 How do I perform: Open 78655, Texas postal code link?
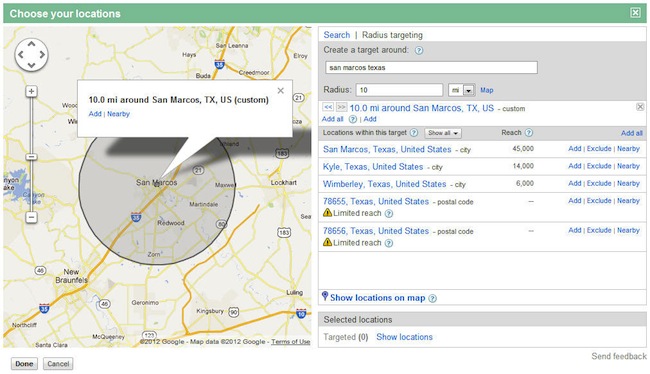pyautogui.click(x=376, y=202)
